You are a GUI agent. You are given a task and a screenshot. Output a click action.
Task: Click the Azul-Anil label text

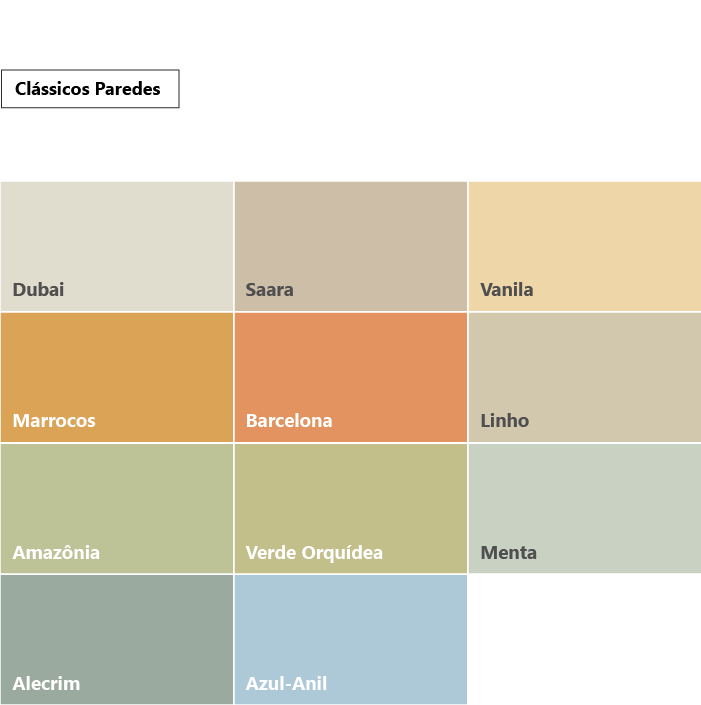(286, 683)
